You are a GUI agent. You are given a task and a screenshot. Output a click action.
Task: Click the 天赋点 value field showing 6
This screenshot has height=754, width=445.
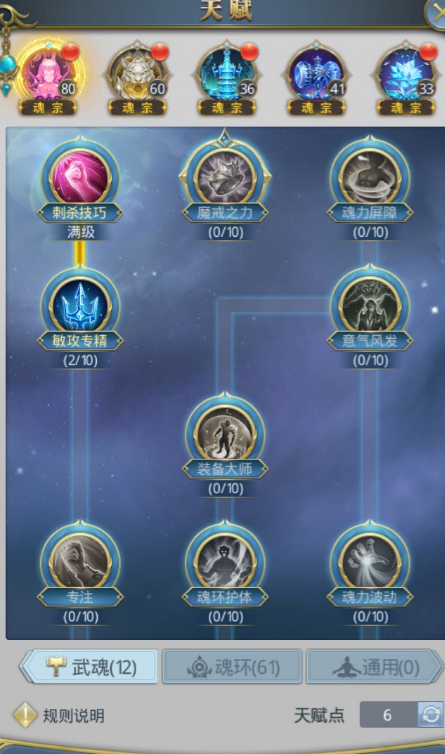pyautogui.click(x=388, y=715)
